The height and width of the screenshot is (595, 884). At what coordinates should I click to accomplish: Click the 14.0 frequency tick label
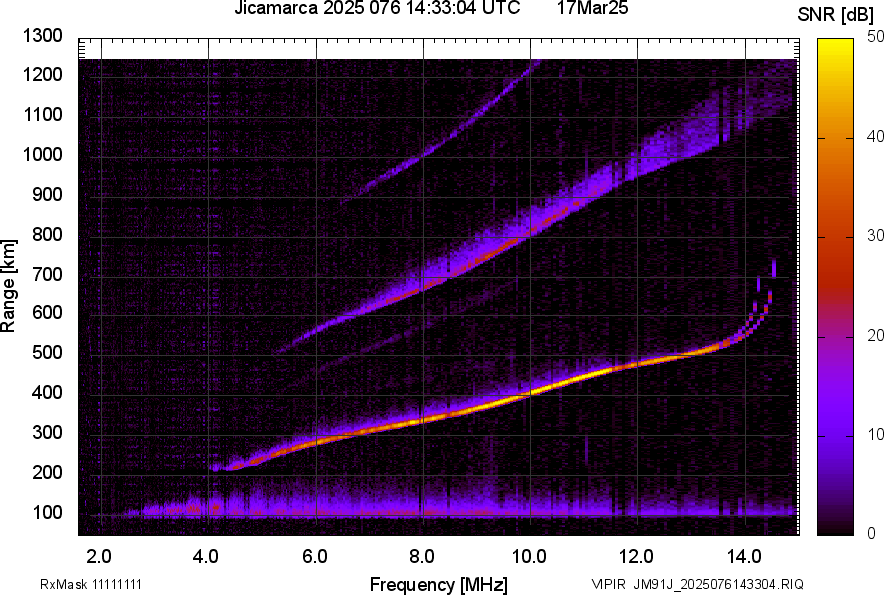click(744, 557)
